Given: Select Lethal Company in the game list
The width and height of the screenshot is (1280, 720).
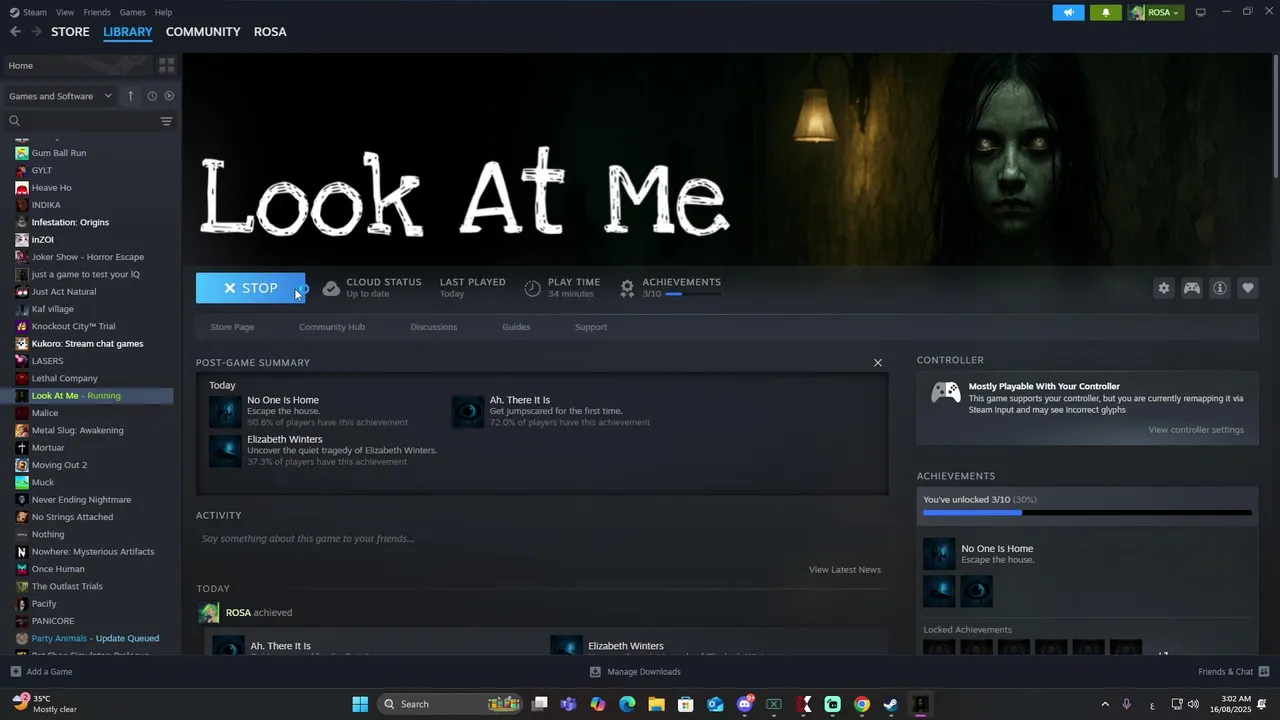Looking at the screenshot, I should click(64, 378).
